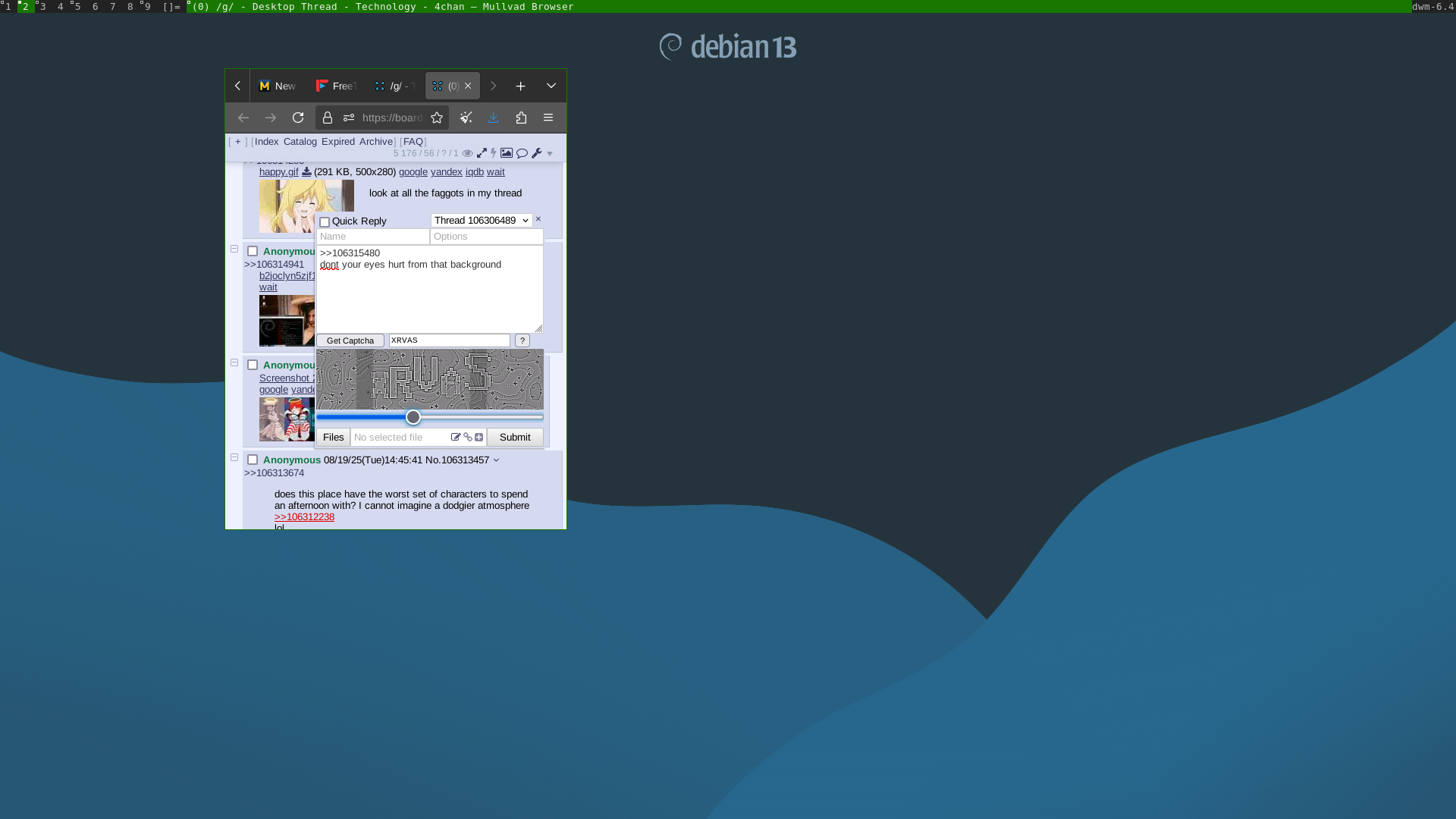Viewport: 1456px width, 819px height.
Task: Click the broom New Identity icon
Action: (x=466, y=118)
